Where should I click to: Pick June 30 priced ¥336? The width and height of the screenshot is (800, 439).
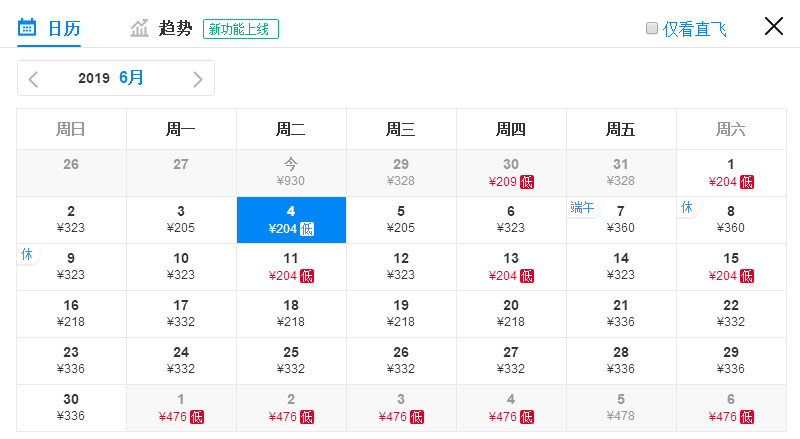(71, 408)
